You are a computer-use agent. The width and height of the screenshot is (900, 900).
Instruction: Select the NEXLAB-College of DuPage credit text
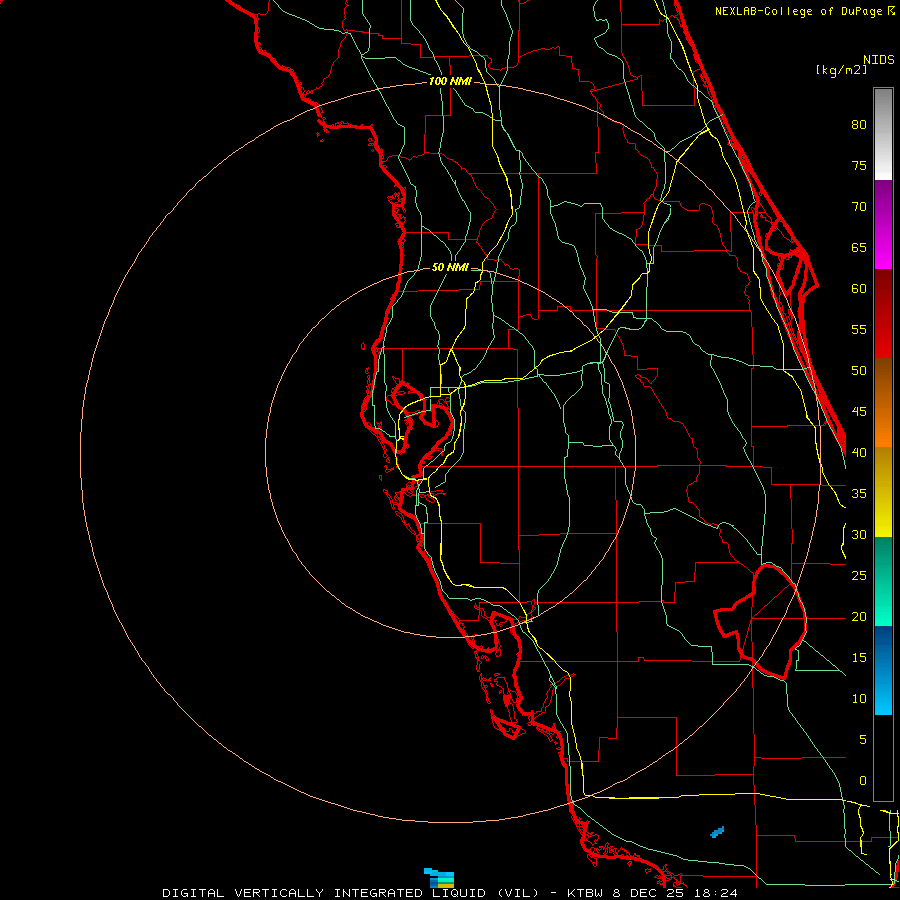coord(799,11)
